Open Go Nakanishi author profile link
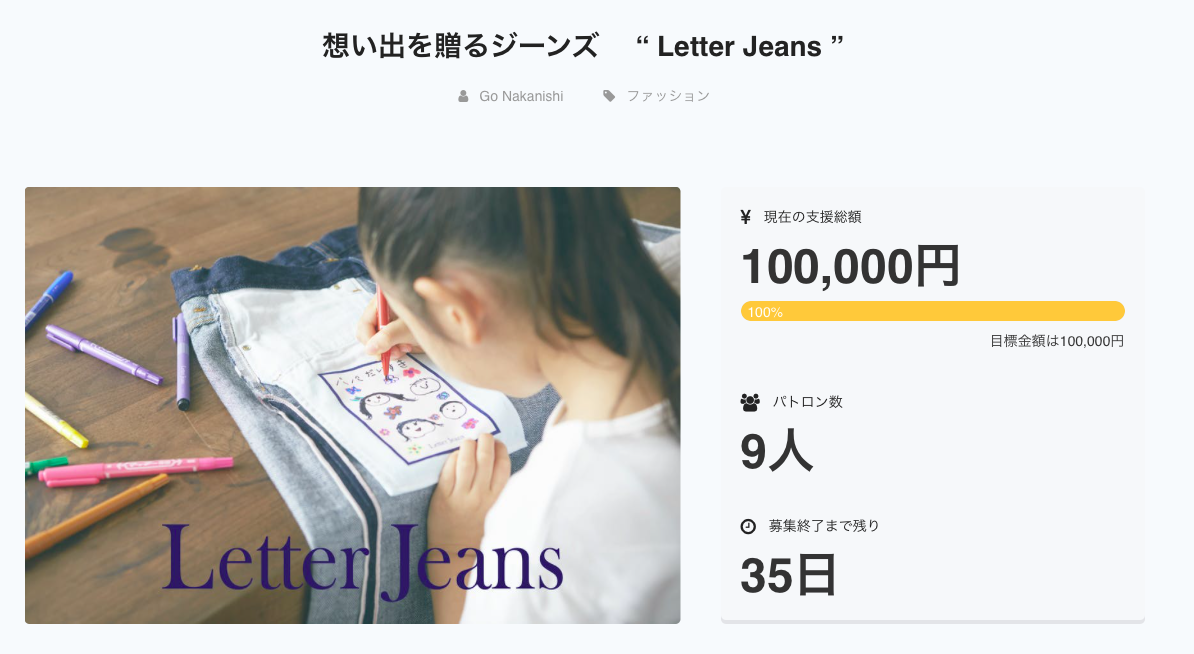Screen dimensions: 1194x654 tap(521, 96)
